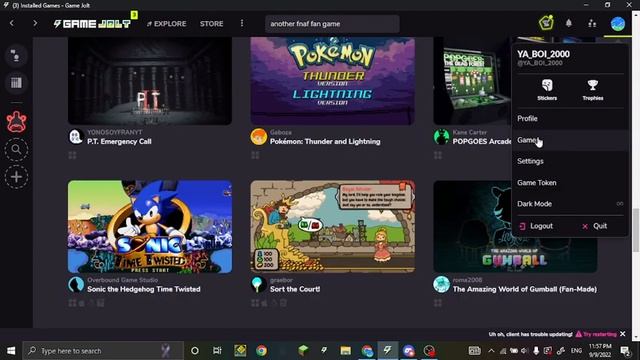Click YONOSOYFRANYT developer avatar
Viewport: 640px width, 360px height.
(76, 137)
